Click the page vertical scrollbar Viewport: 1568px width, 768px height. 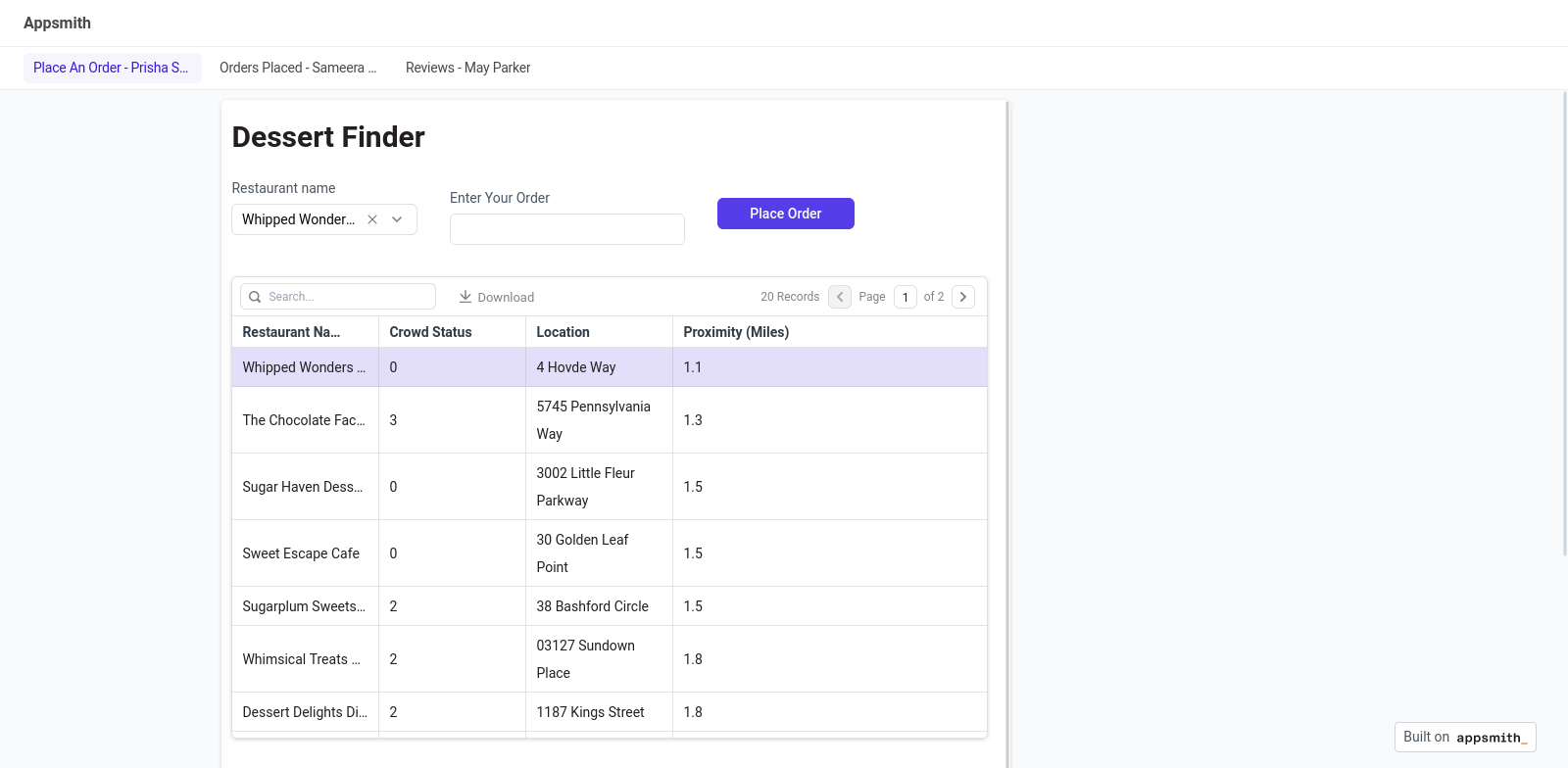tap(1564, 323)
